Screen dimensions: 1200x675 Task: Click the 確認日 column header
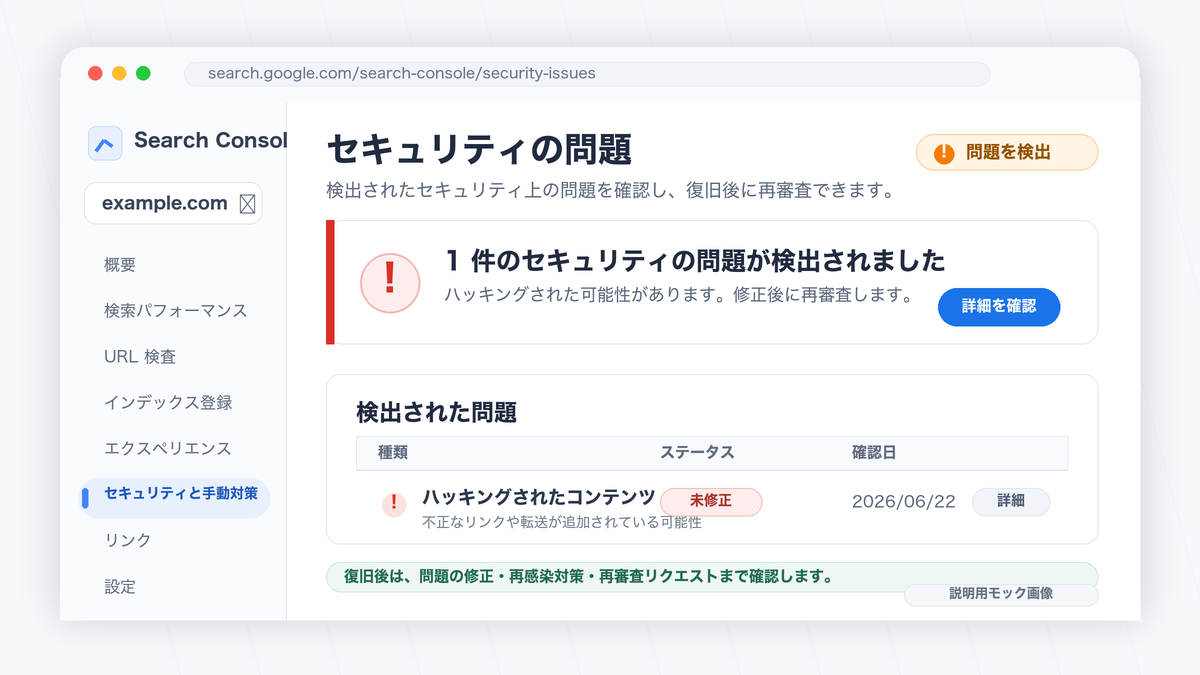(874, 453)
